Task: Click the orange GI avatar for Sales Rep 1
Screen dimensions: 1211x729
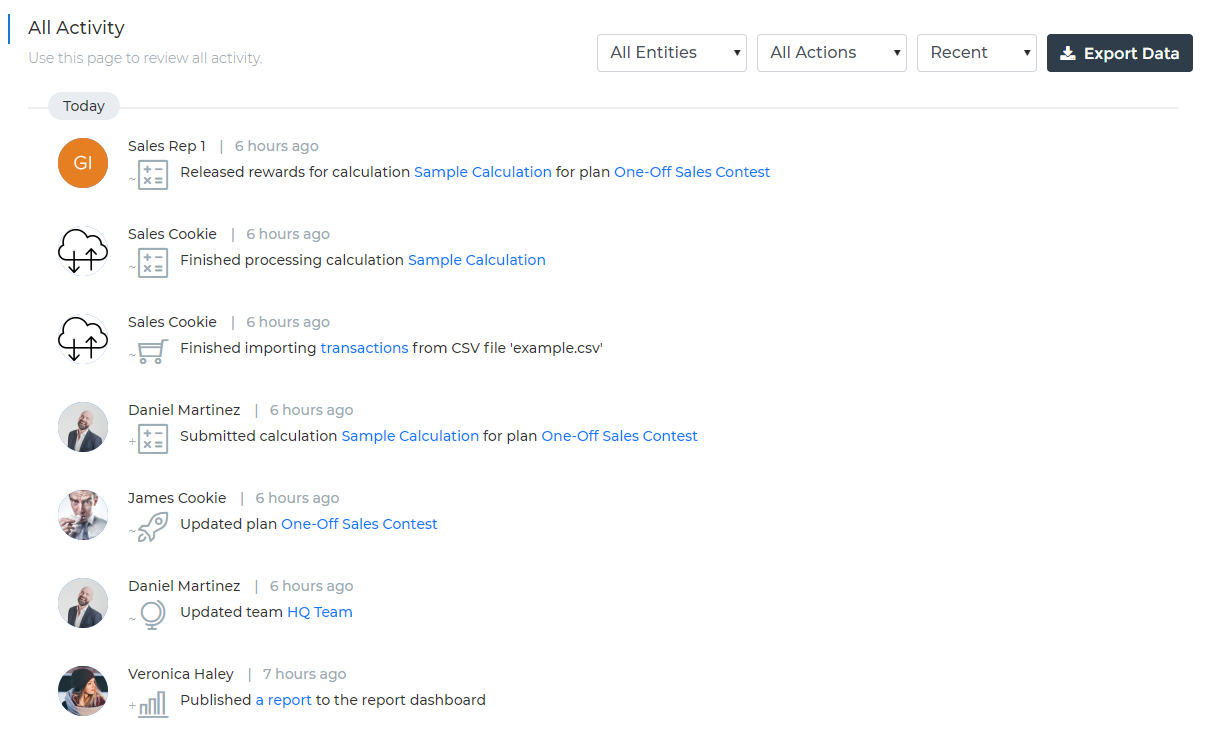Action: click(x=83, y=163)
